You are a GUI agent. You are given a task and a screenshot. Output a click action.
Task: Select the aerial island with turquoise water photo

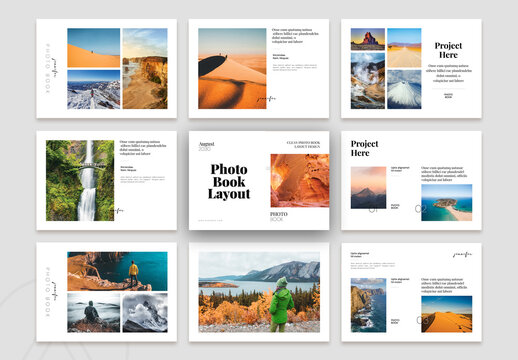pyautogui.click(x=447, y=203)
